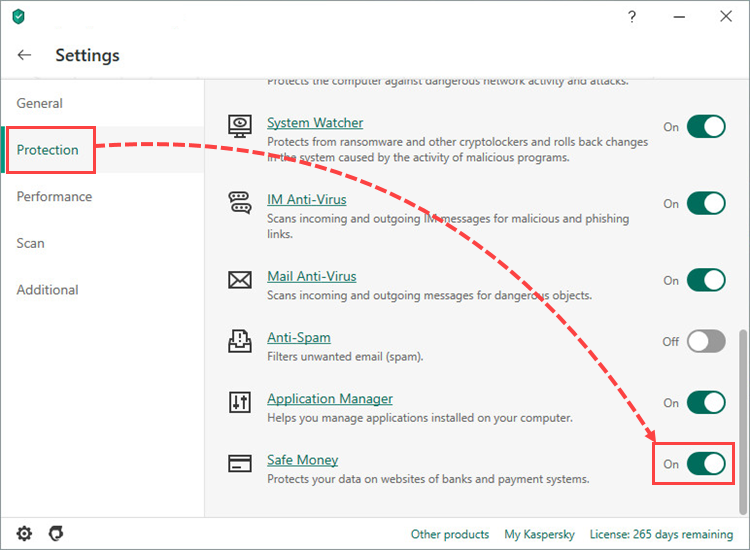This screenshot has height=550, width=750.
Task: Switch off the Application Manager toggle
Action: [x=706, y=403]
